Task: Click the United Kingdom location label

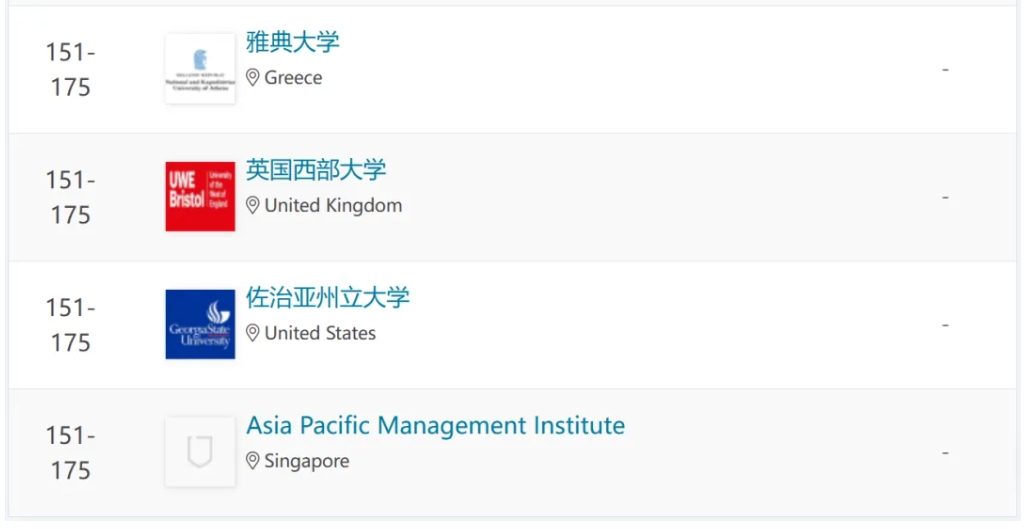Action: 333,206
